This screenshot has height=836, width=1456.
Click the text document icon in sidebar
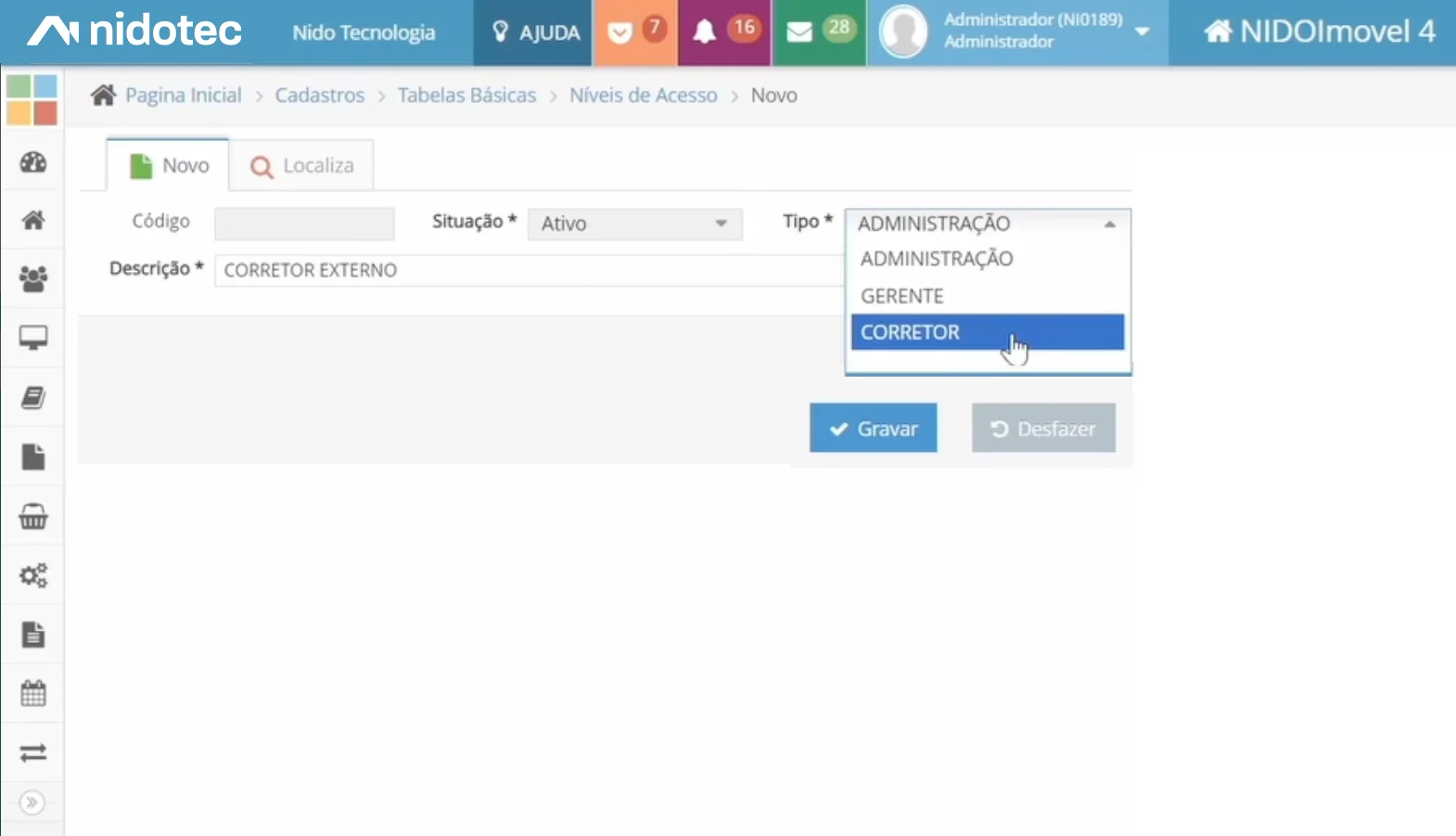point(33,635)
